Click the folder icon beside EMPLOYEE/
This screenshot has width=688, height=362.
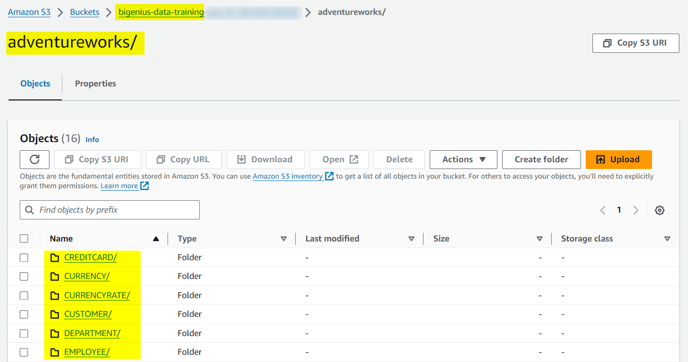click(54, 352)
